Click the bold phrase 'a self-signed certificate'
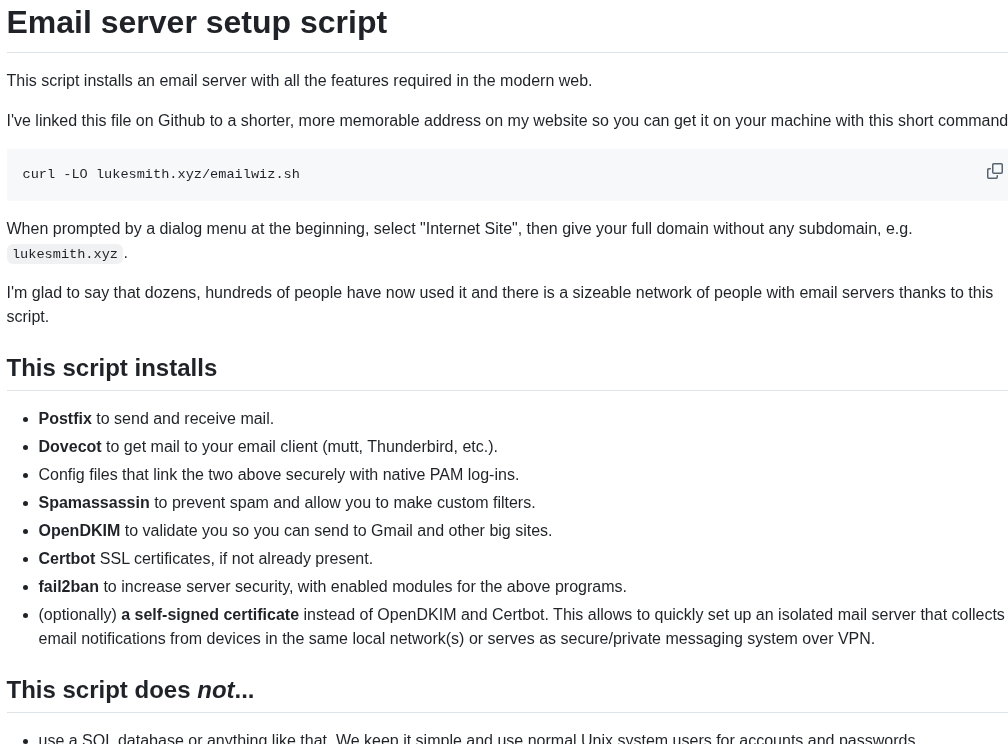1008x744 pixels. 210,615
